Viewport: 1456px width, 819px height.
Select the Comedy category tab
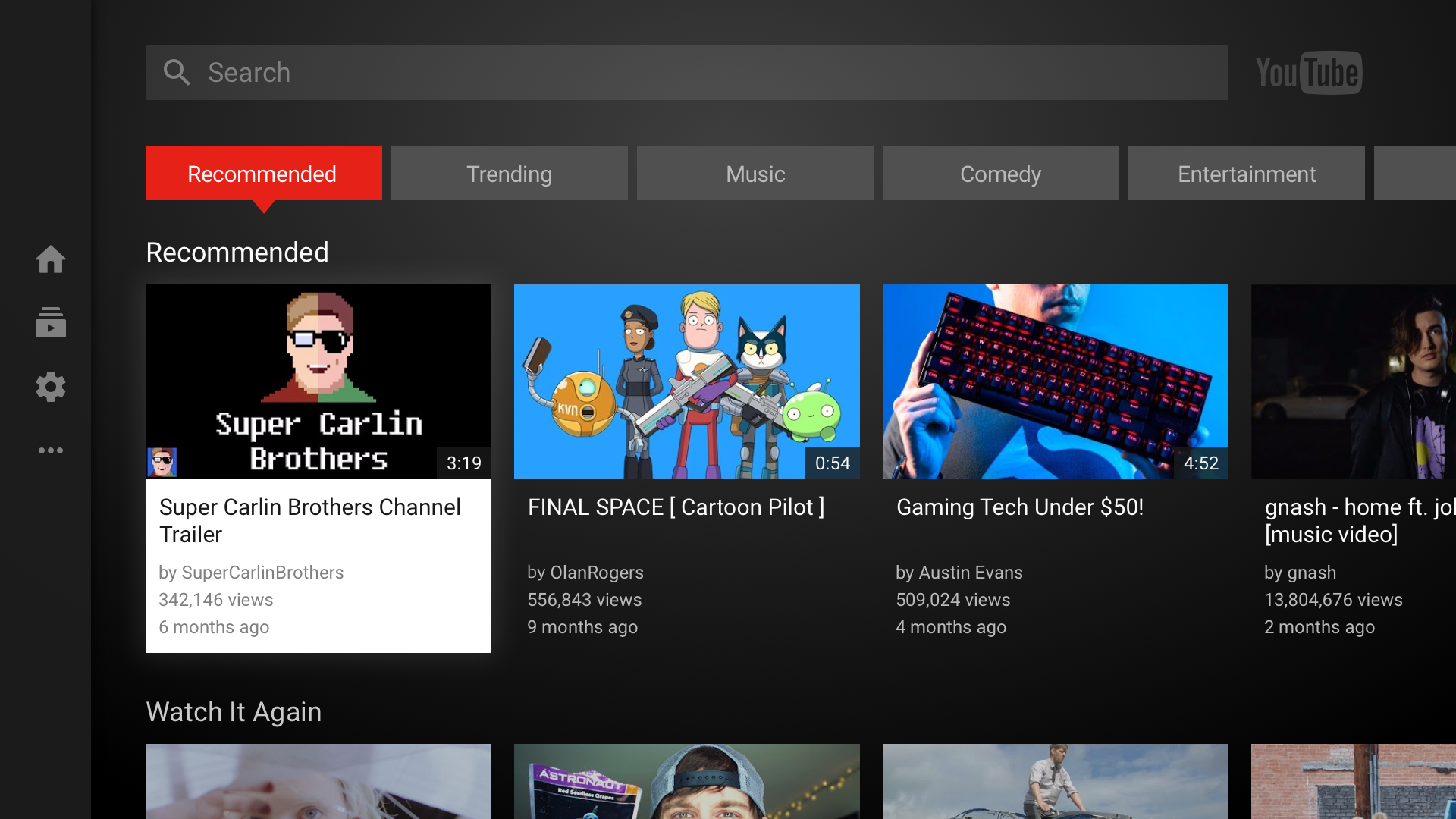click(x=1001, y=174)
